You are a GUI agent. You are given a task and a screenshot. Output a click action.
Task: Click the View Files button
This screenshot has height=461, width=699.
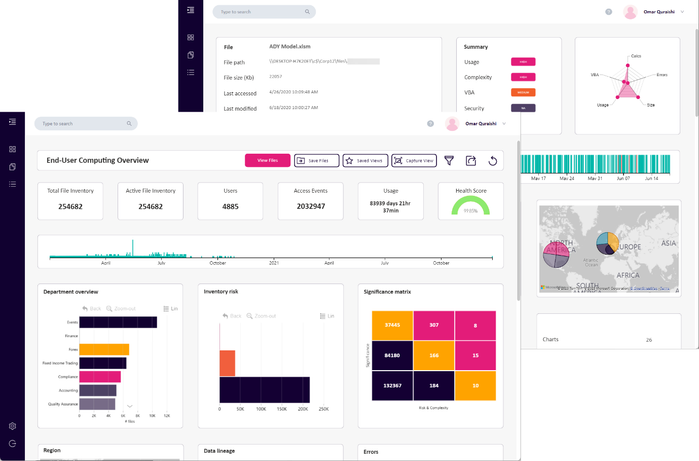click(x=267, y=161)
